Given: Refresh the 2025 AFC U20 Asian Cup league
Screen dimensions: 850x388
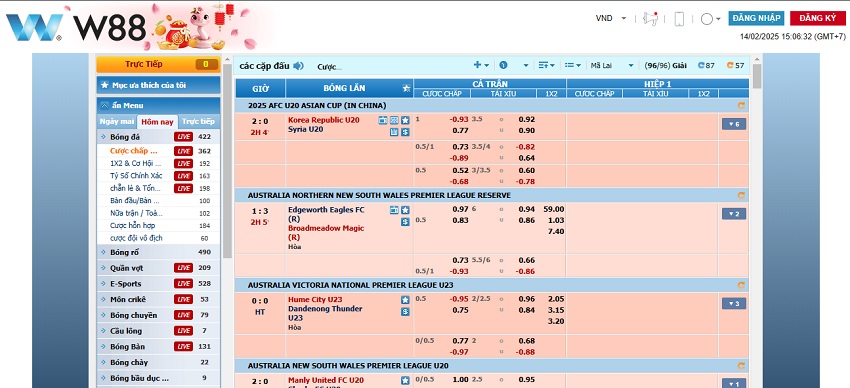Looking at the screenshot, I should (x=741, y=106).
